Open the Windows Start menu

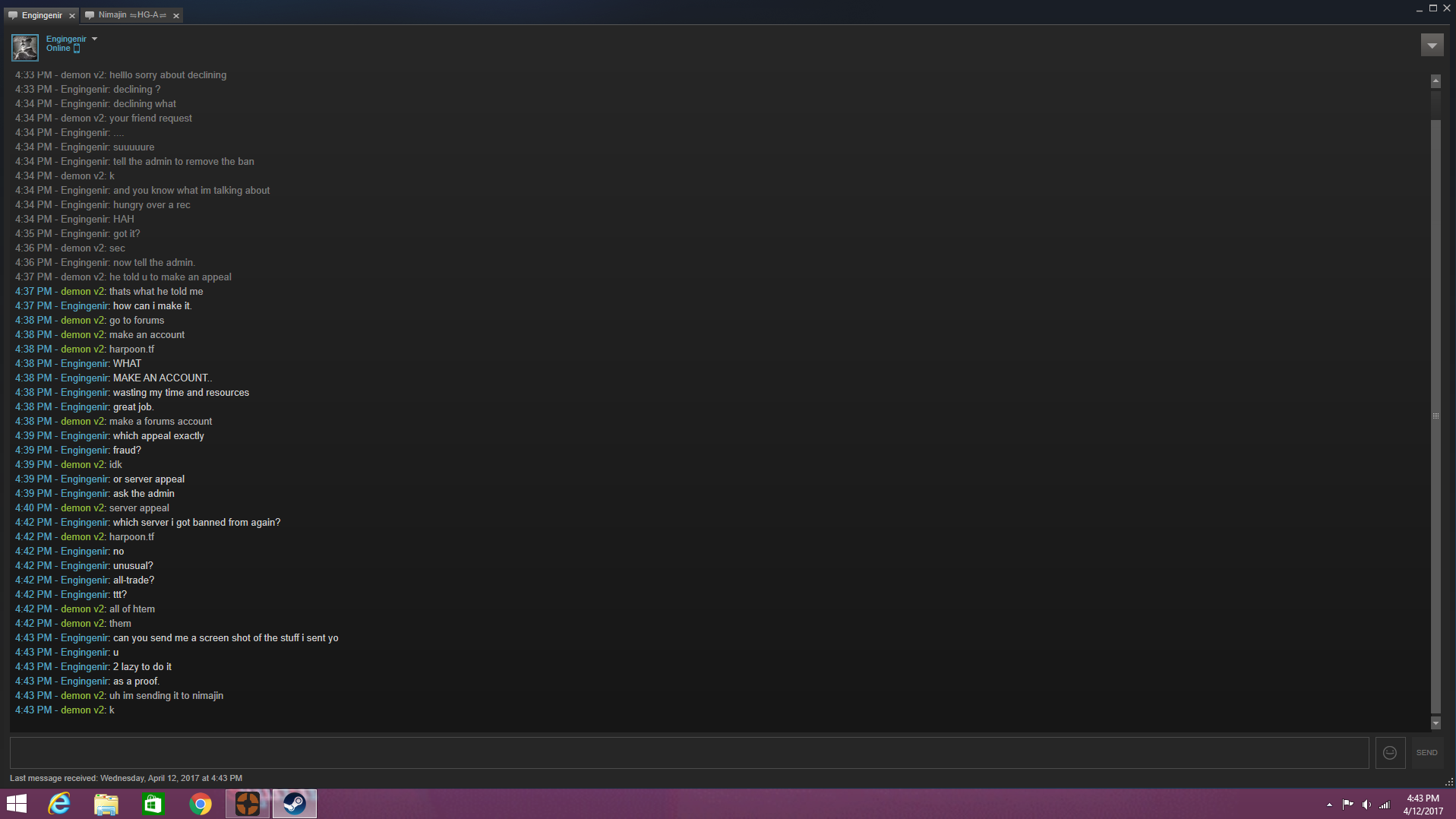(x=17, y=804)
